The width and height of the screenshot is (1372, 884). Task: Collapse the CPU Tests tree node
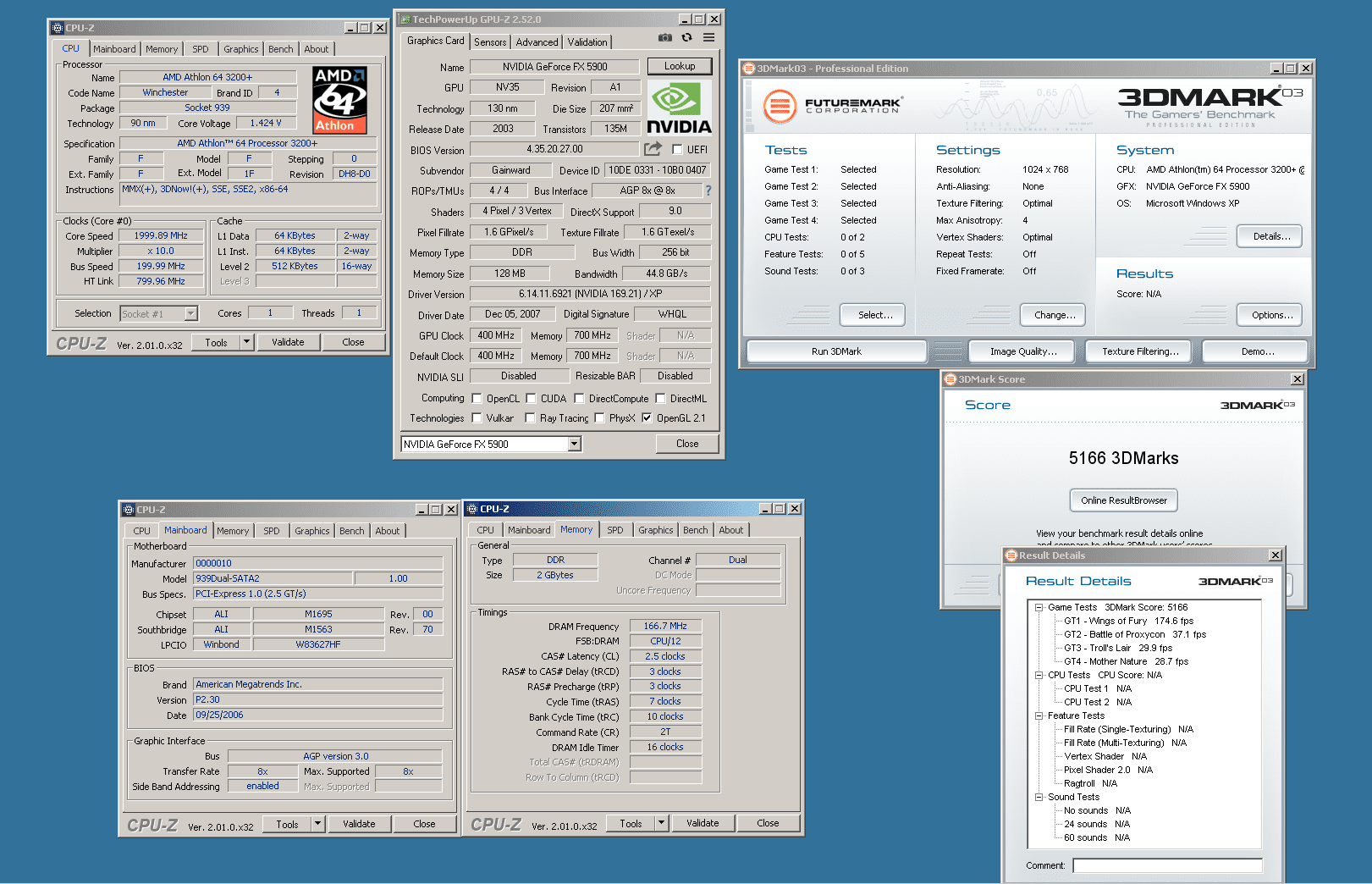pos(1039,675)
